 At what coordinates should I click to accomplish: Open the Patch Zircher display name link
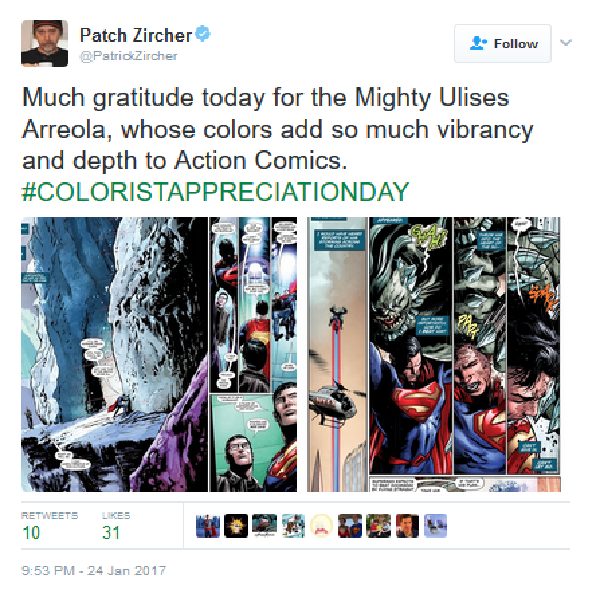pos(136,35)
